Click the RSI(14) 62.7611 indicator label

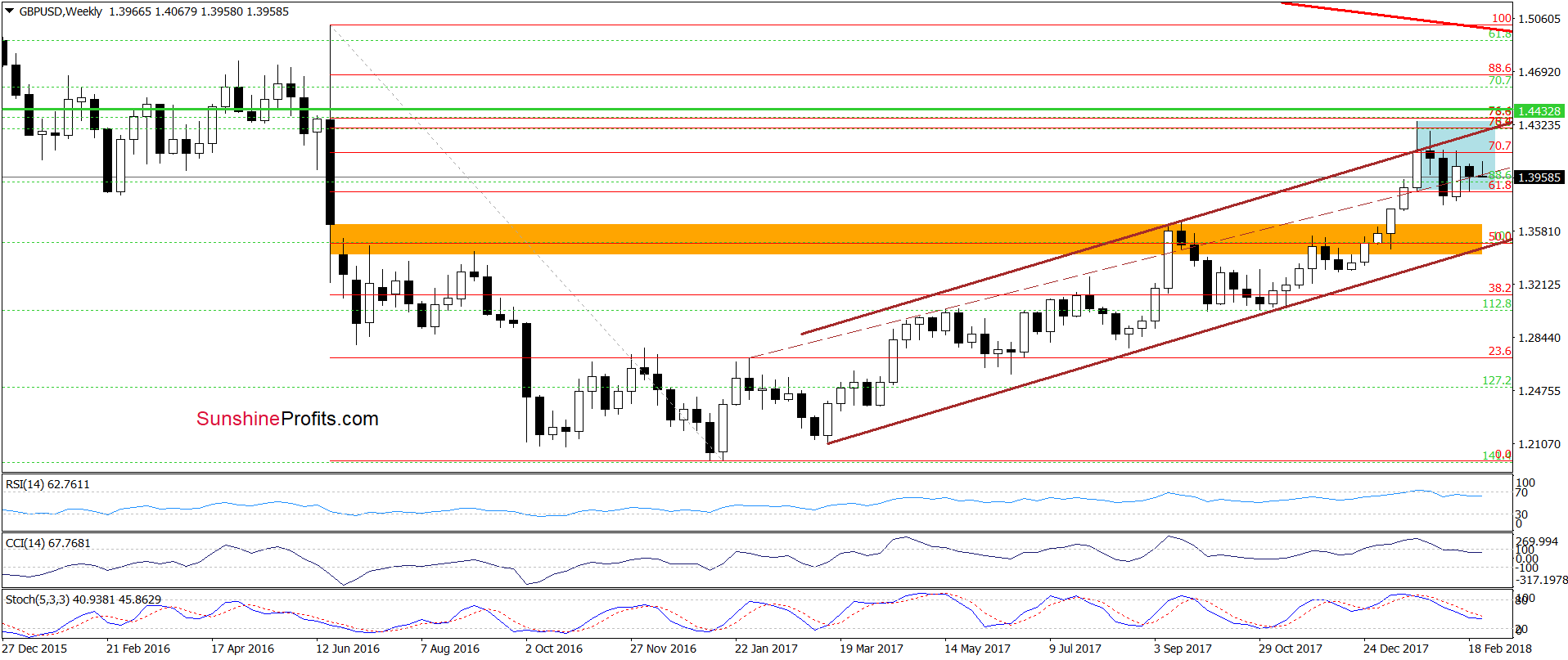click(x=47, y=484)
